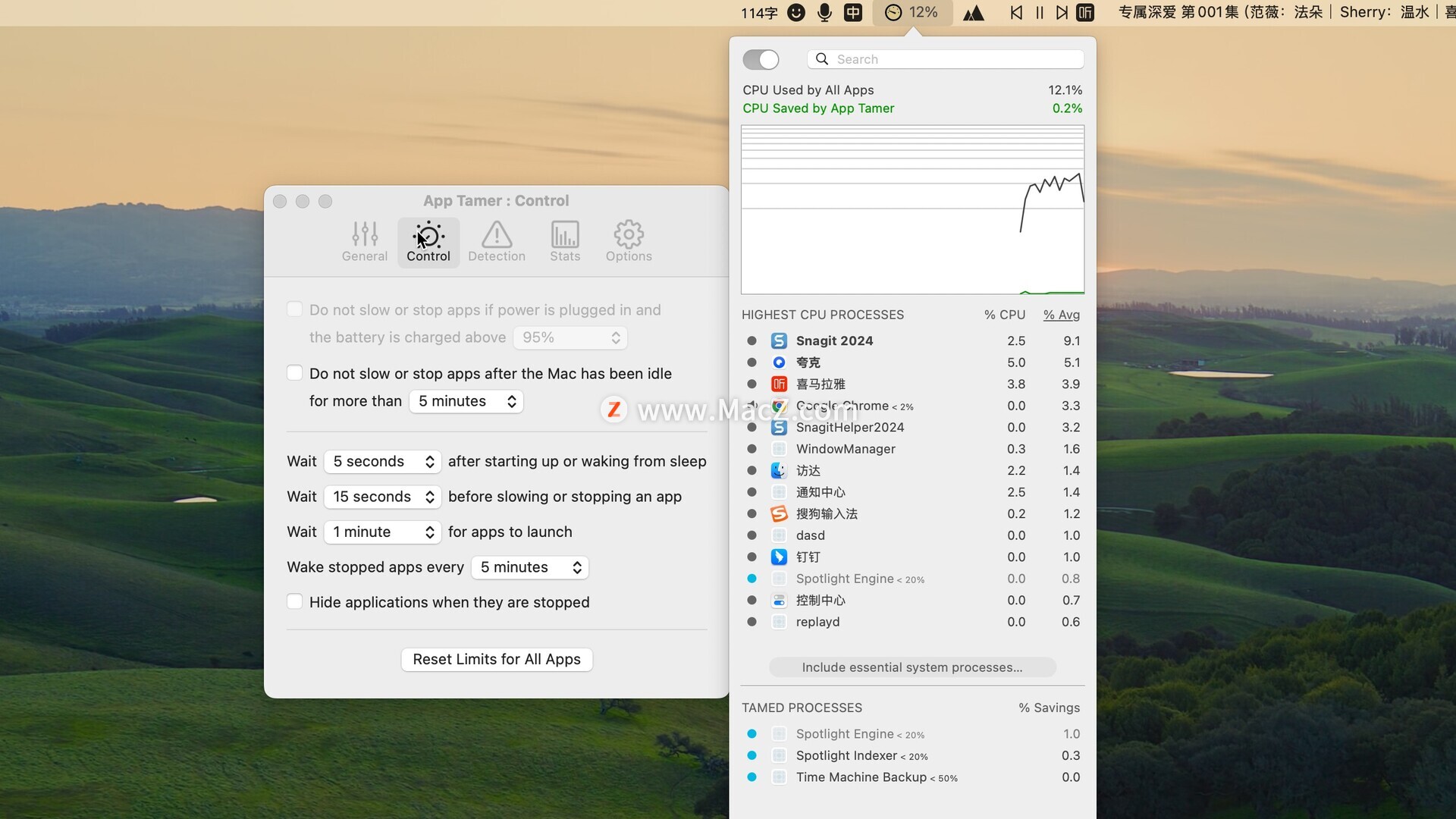Click the microphone menu bar icon
The image size is (1456, 819).
tap(824, 12)
